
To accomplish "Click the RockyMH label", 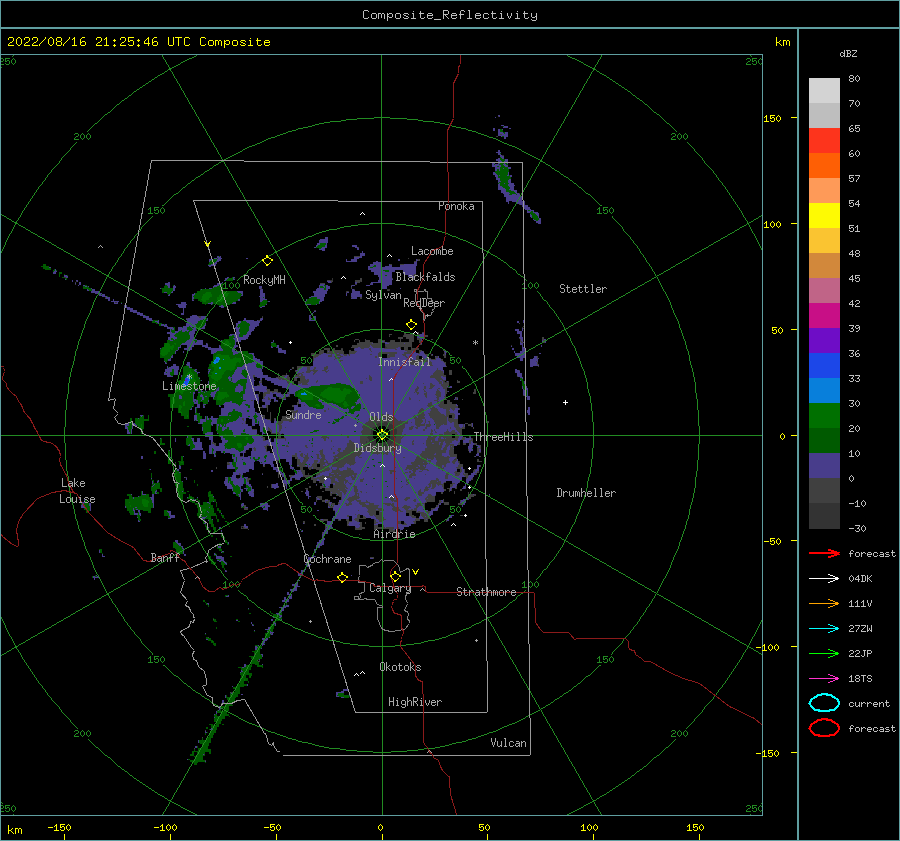I will [x=264, y=280].
